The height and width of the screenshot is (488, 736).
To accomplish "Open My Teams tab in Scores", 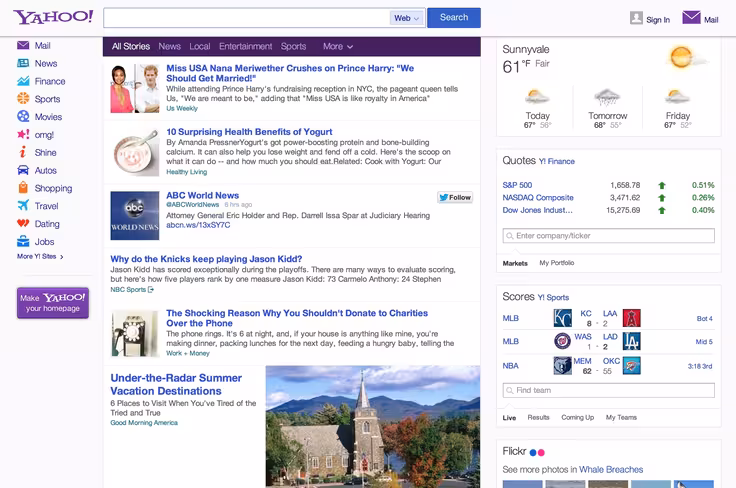I will (x=621, y=417).
